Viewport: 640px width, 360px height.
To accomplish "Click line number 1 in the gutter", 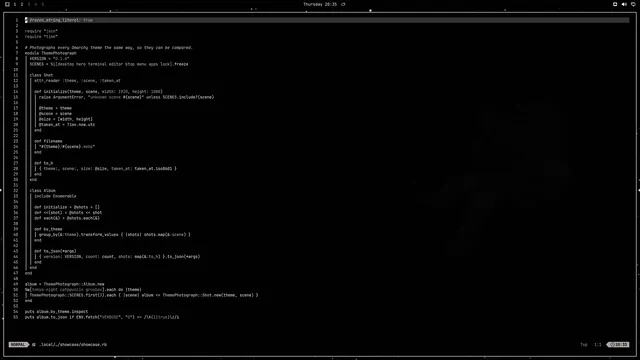I will (17, 20).
